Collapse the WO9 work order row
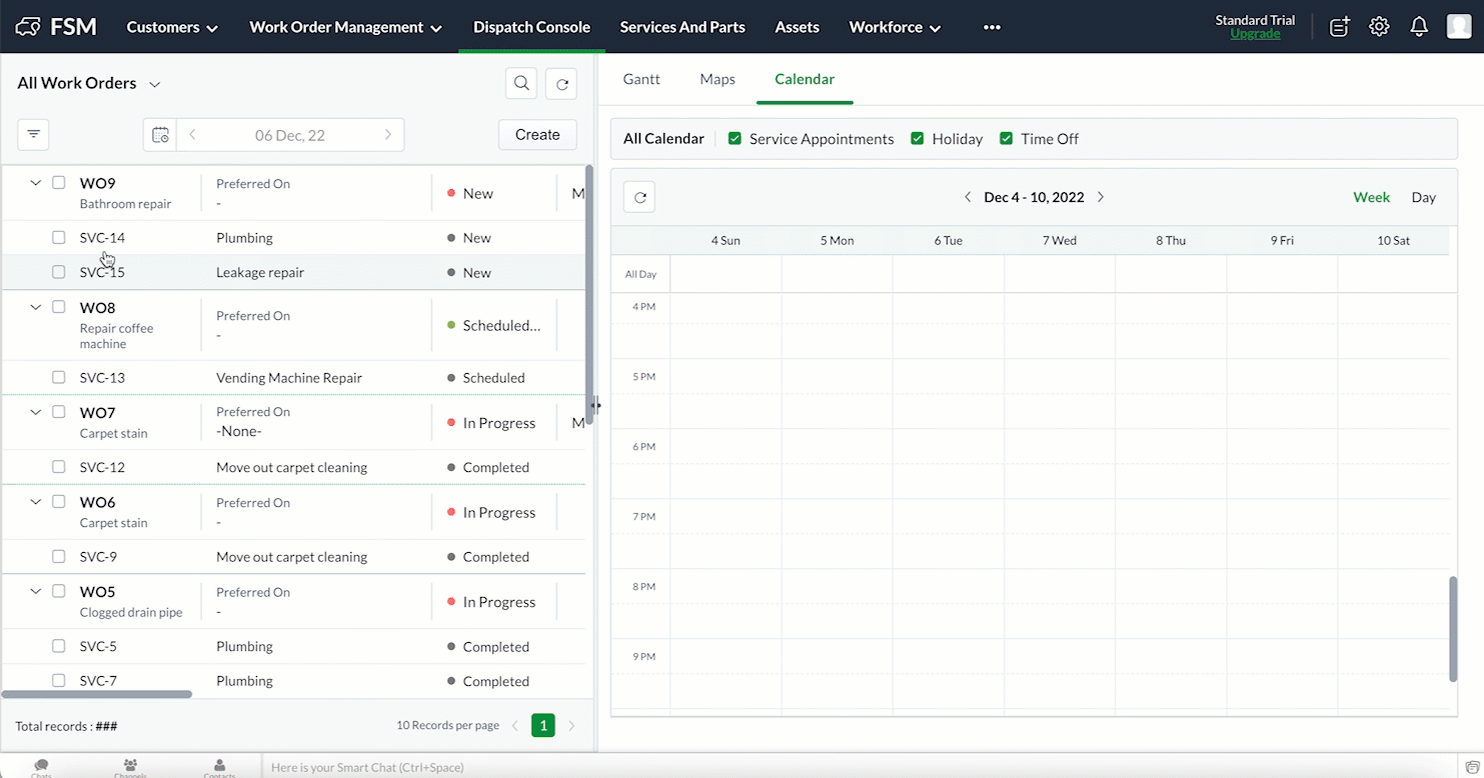This screenshot has height=778, width=1484. 35,183
